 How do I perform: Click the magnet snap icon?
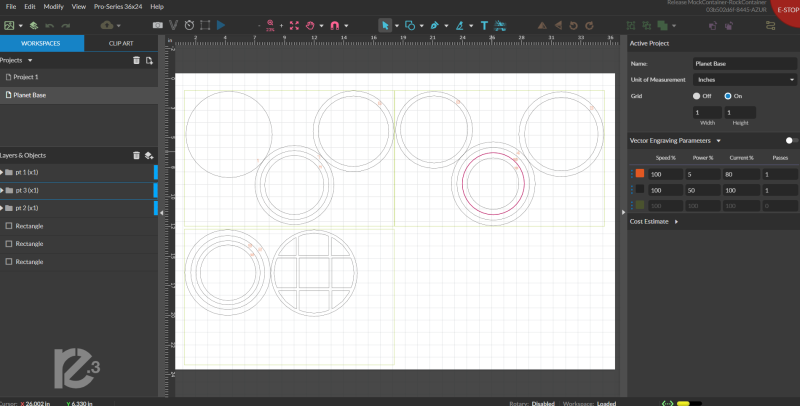pos(335,24)
